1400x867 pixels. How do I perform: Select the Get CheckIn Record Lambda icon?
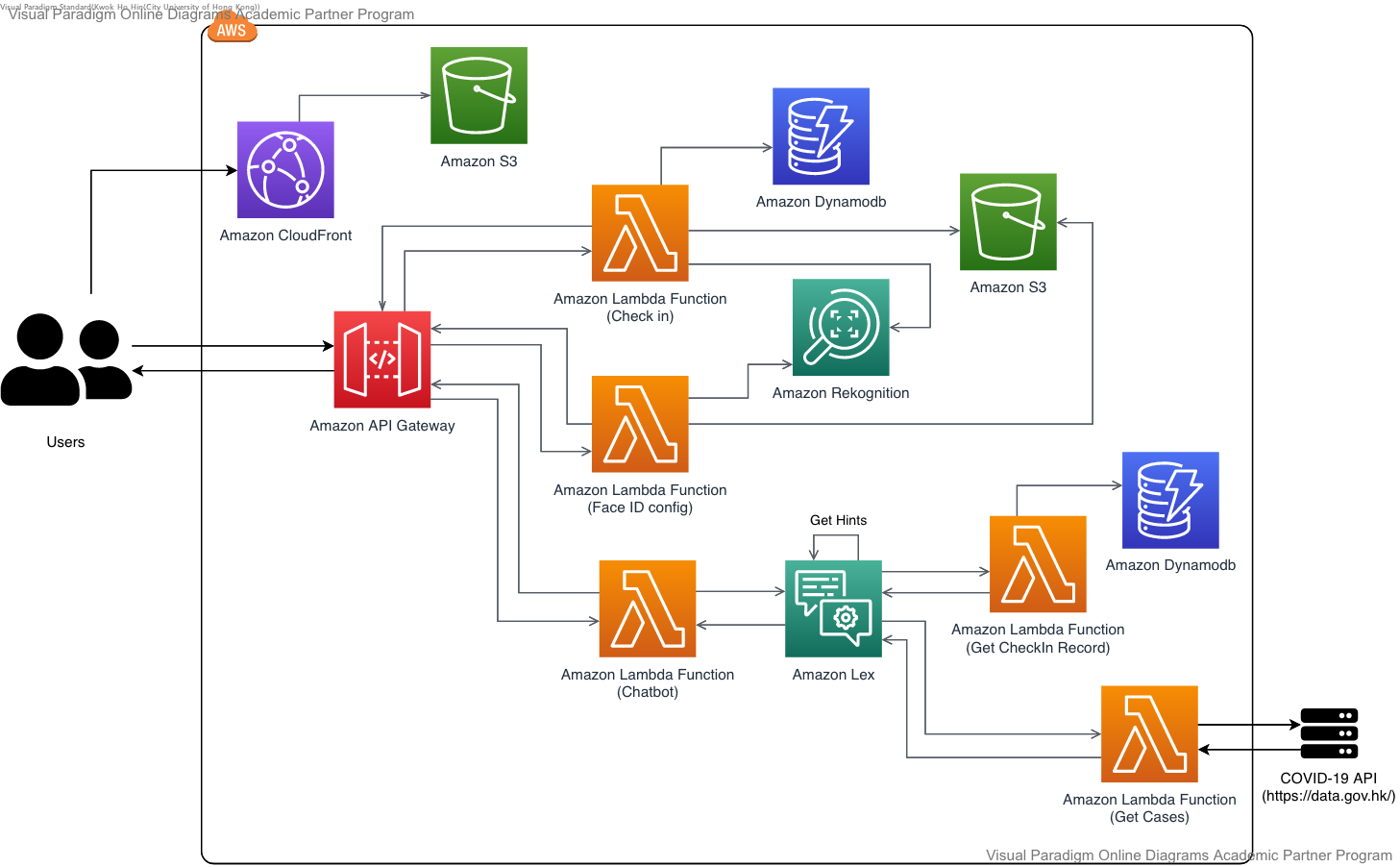[1038, 564]
